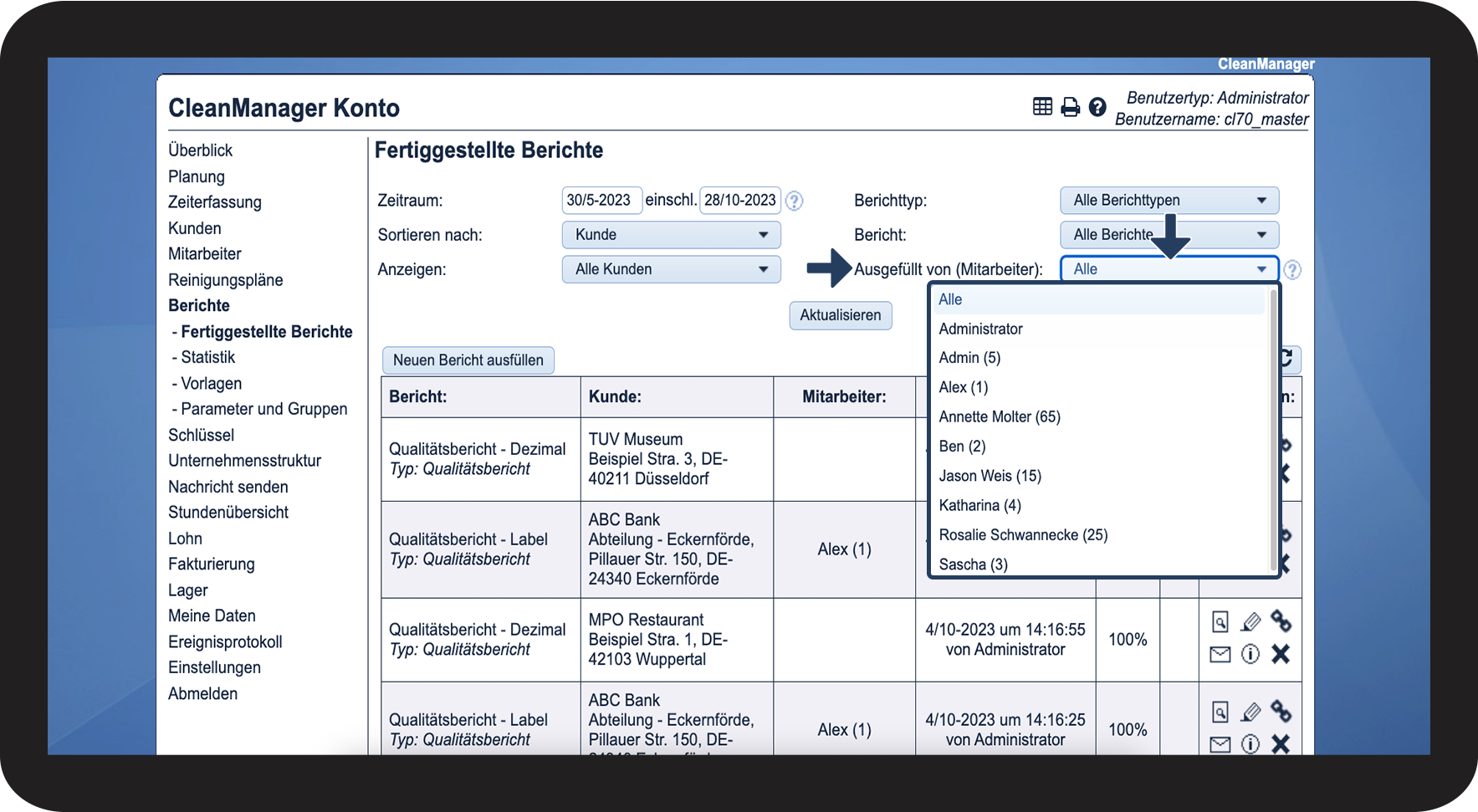Delete the MPO Restaurant report with X icon
The image size is (1478, 812).
point(1281,654)
